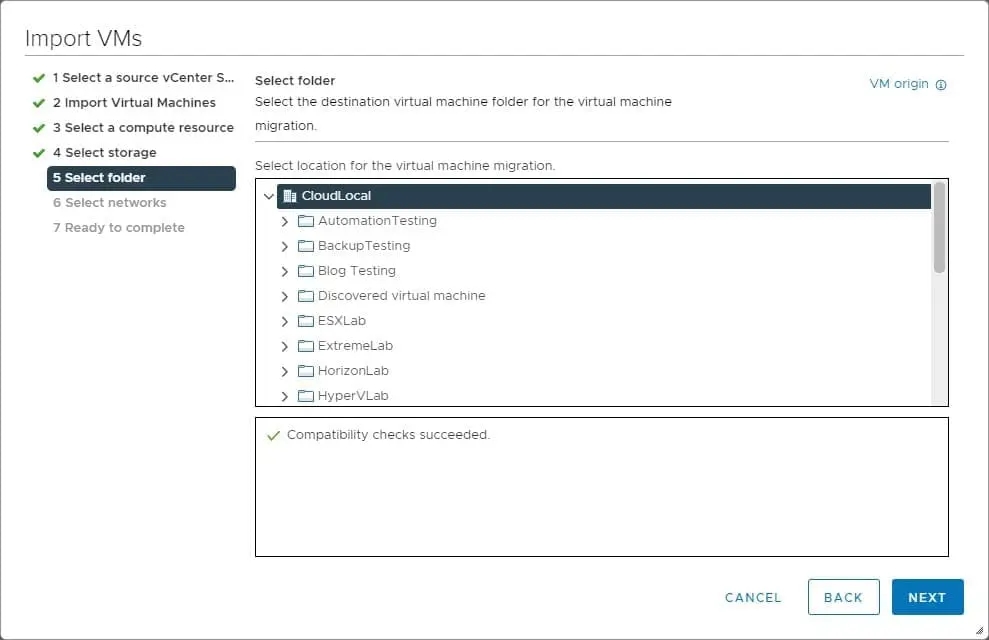Click the BACK button
This screenshot has height=640, width=989.
pos(843,597)
